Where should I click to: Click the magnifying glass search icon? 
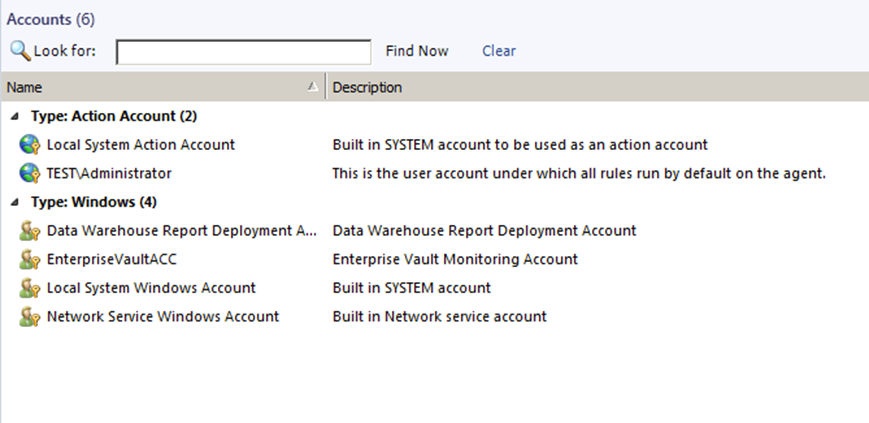click(20, 51)
